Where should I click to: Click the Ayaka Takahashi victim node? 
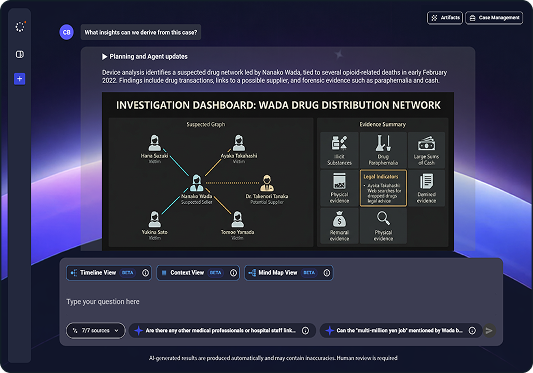(x=239, y=149)
